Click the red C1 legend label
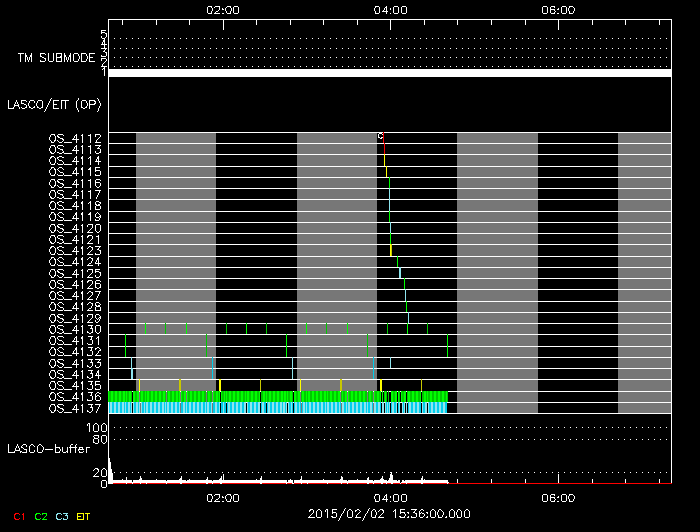The image size is (700, 532). pos(19,515)
